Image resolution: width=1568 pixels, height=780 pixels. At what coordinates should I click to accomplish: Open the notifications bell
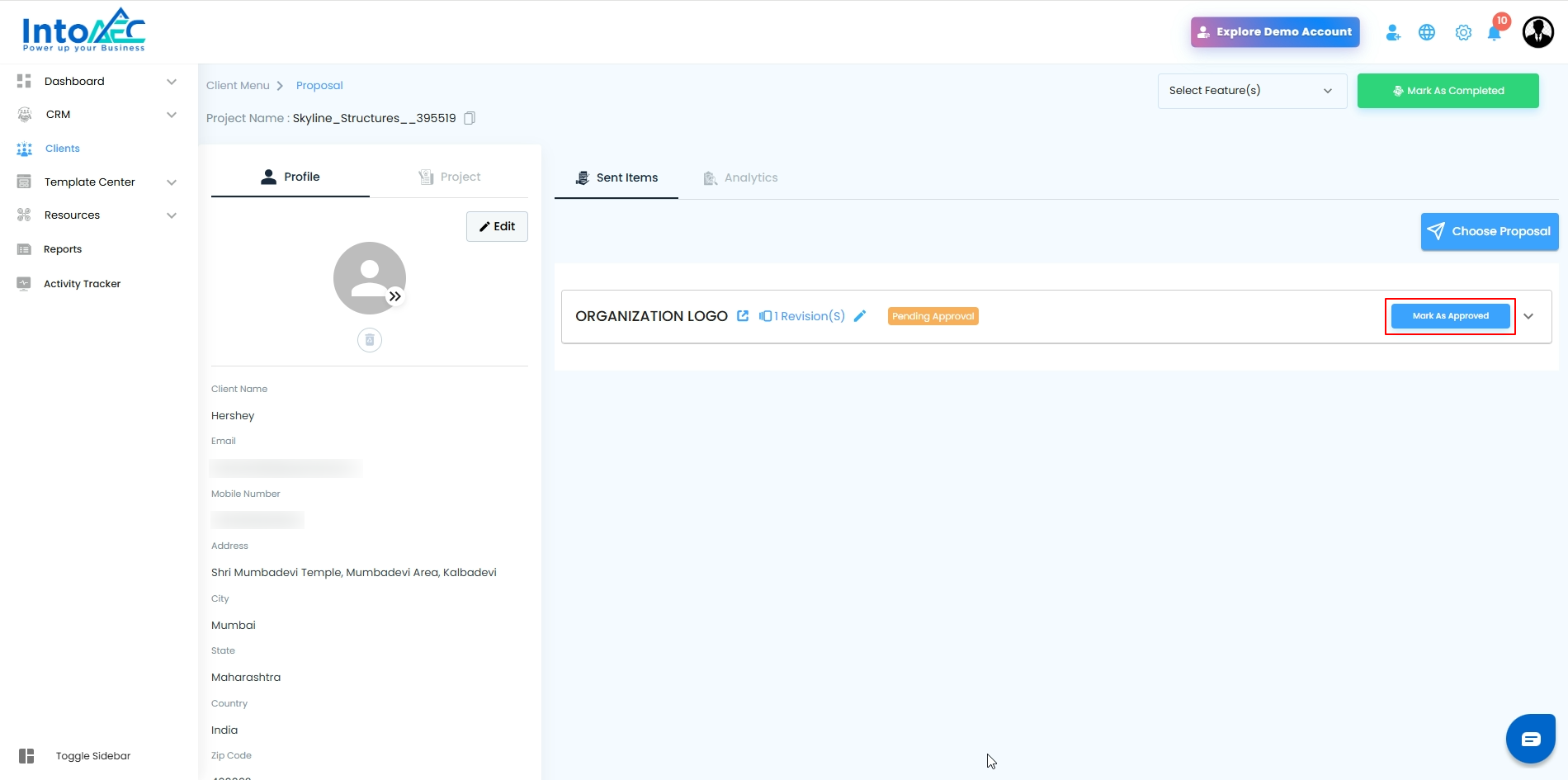(x=1495, y=33)
